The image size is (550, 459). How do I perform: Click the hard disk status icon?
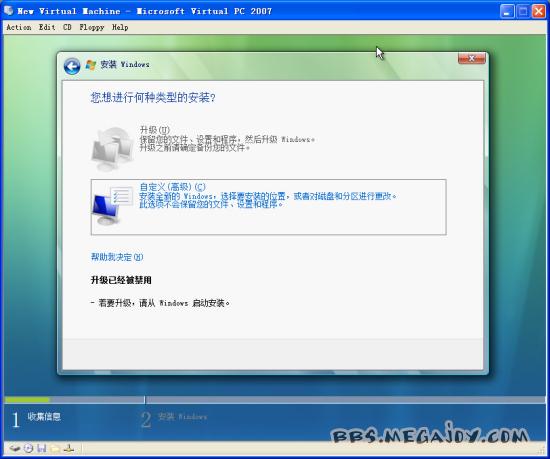pyautogui.click(x=14, y=448)
